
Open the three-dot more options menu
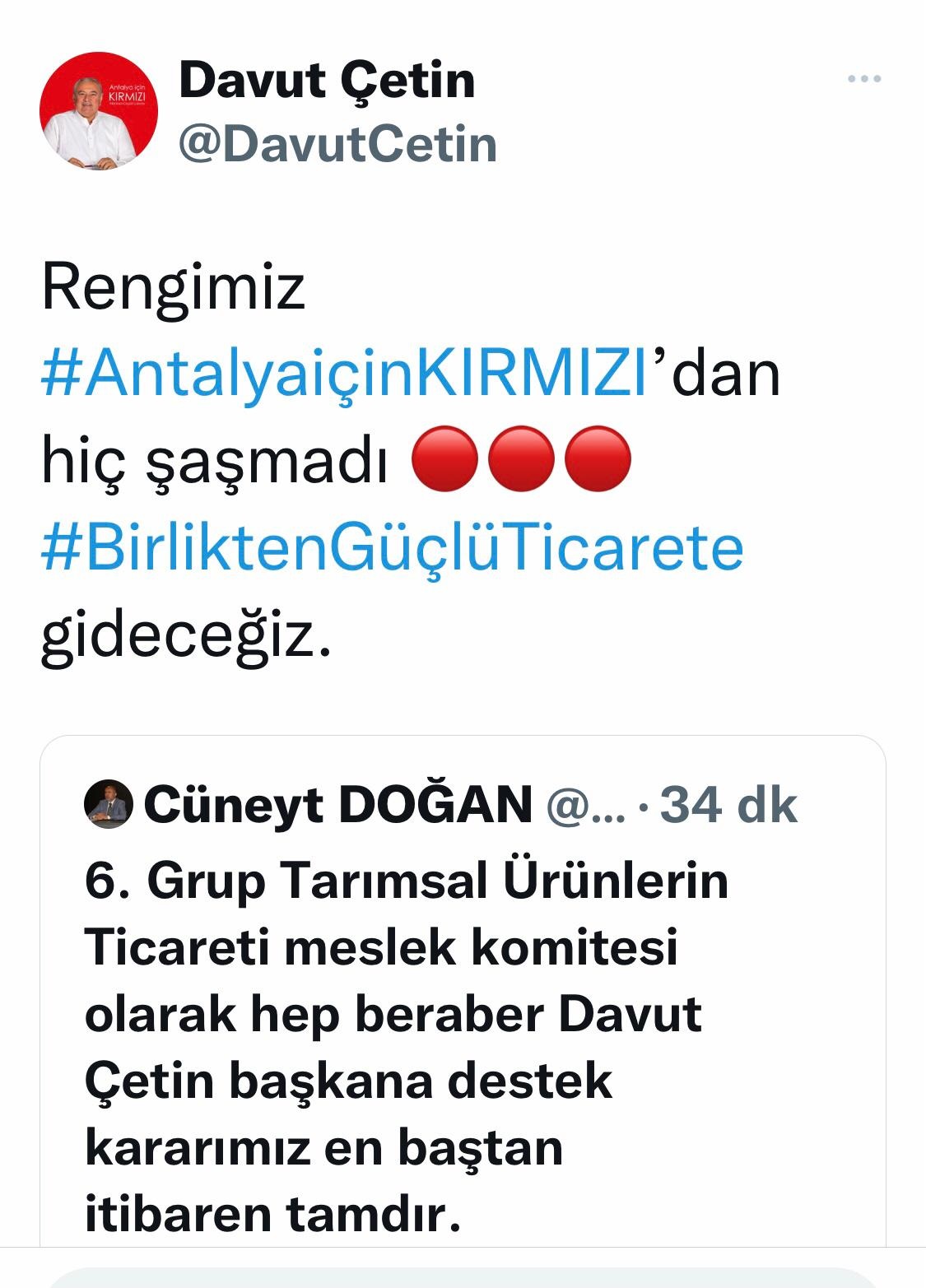click(x=864, y=80)
